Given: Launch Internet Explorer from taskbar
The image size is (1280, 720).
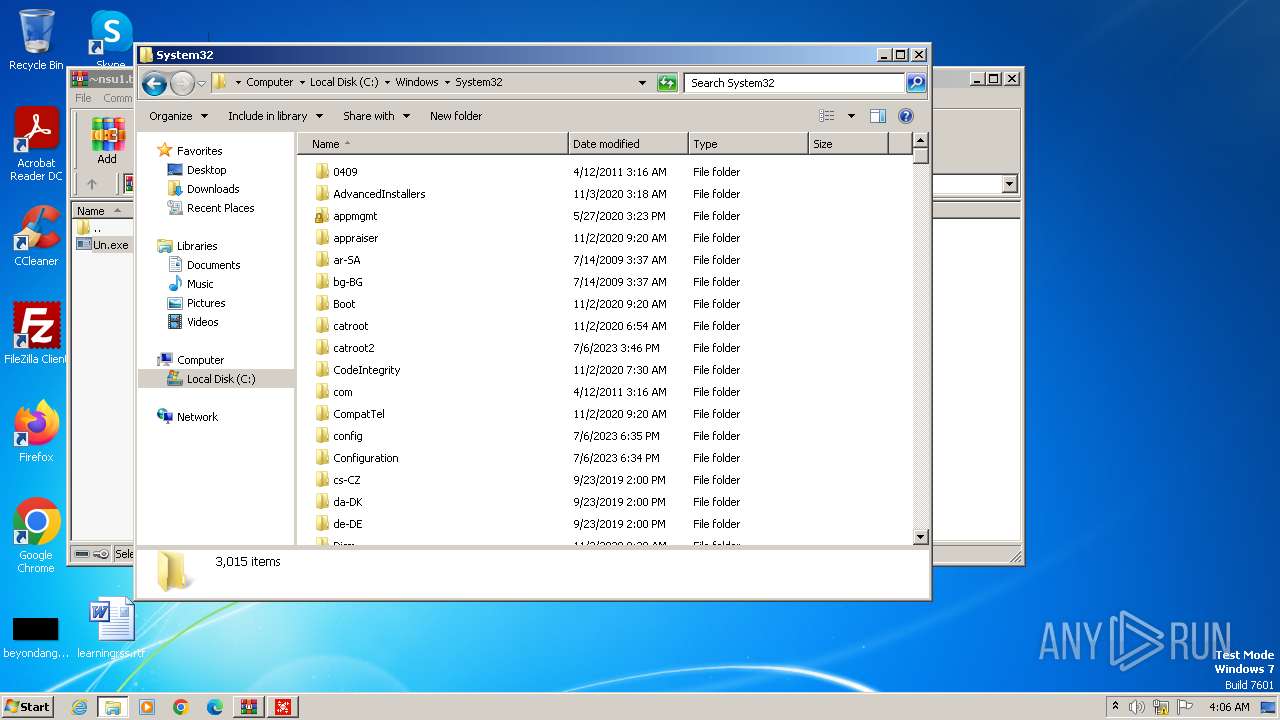Looking at the screenshot, I should [x=79, y=707].
